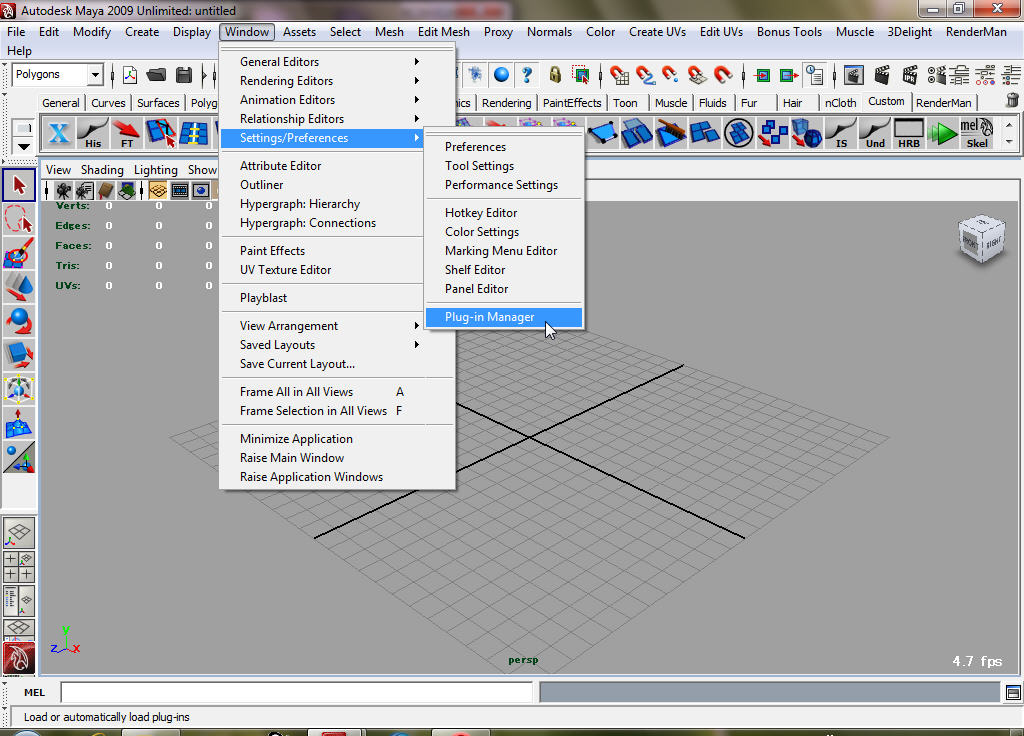Click the Und shelf icon
Screen dimensions: 1024x736
coord(875,133)
